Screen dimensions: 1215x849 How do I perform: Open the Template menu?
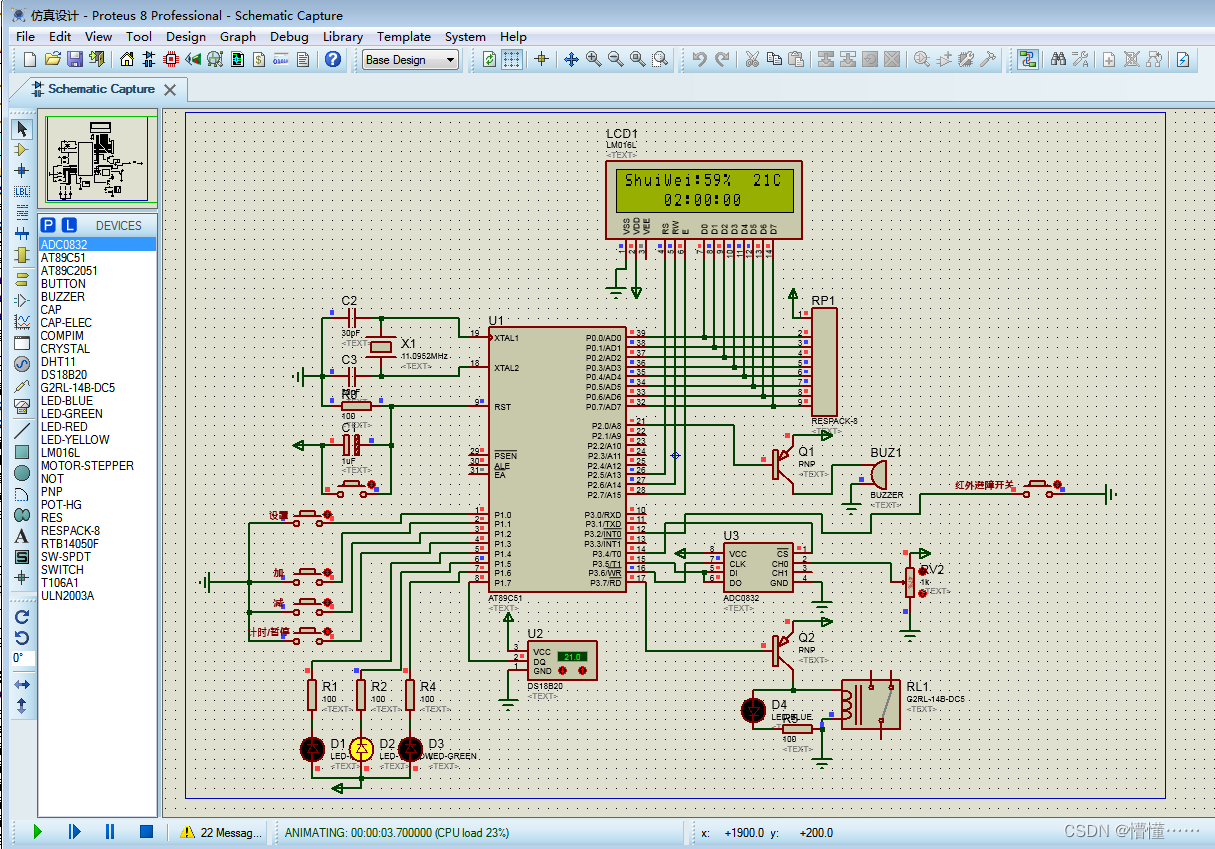coord(404,36)
